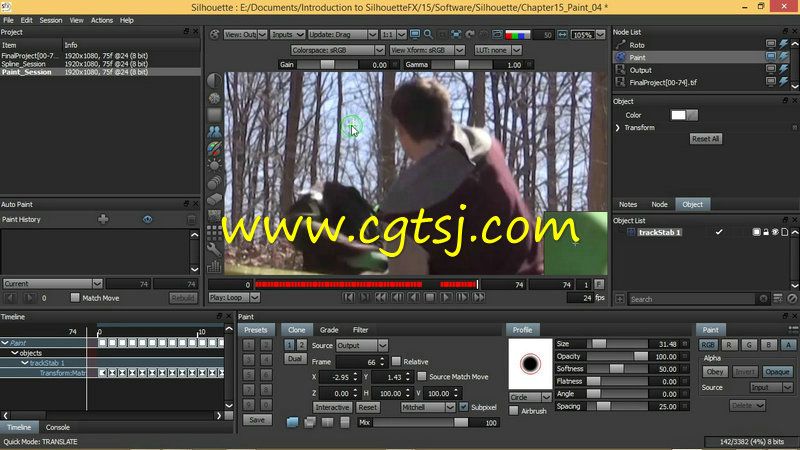800x450 pixels.
Task: Click the magnifier zoom icon in viewer toolbar
Action: click(429, 34)
